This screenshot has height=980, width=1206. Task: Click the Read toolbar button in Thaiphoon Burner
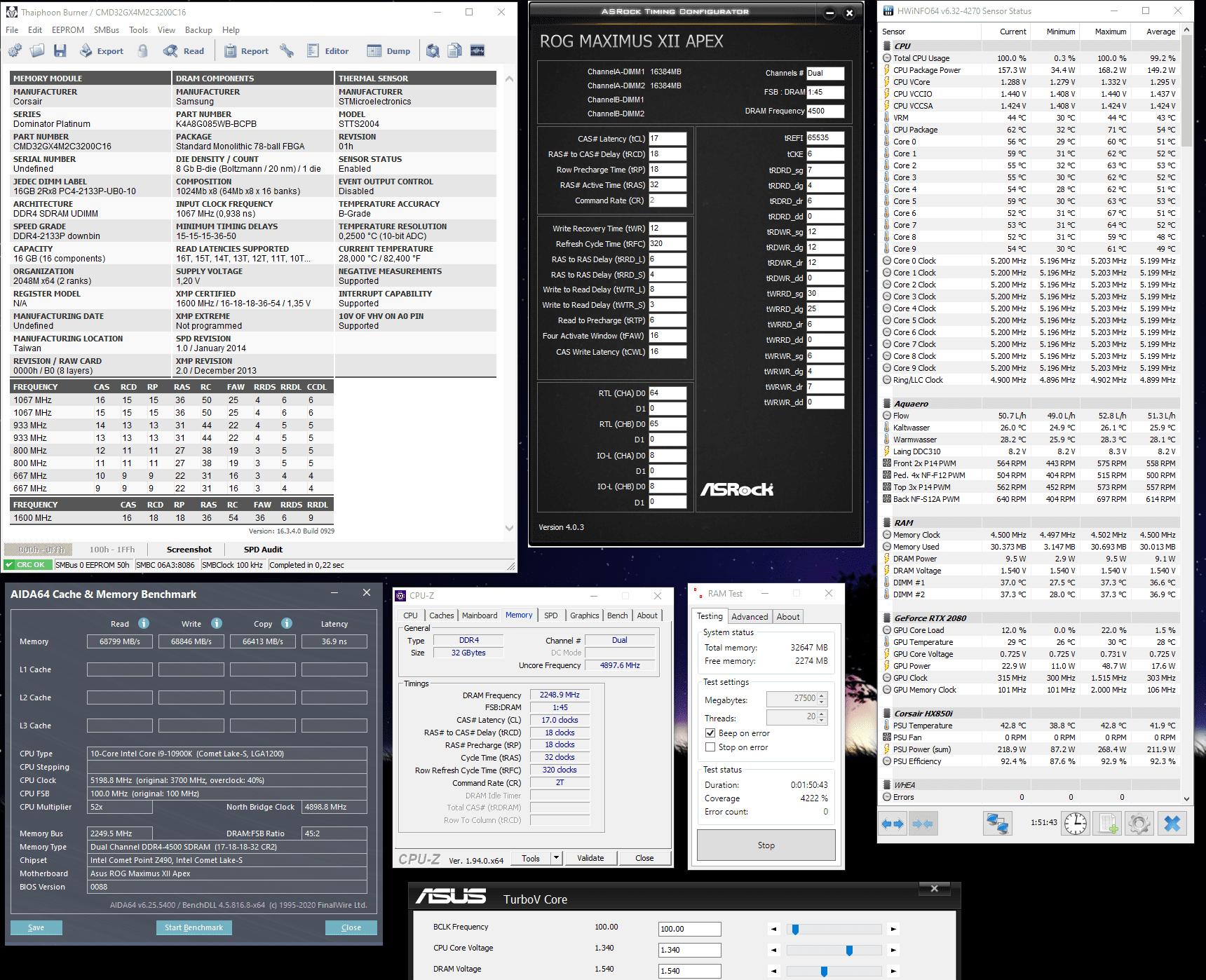(x=184, y=51)
